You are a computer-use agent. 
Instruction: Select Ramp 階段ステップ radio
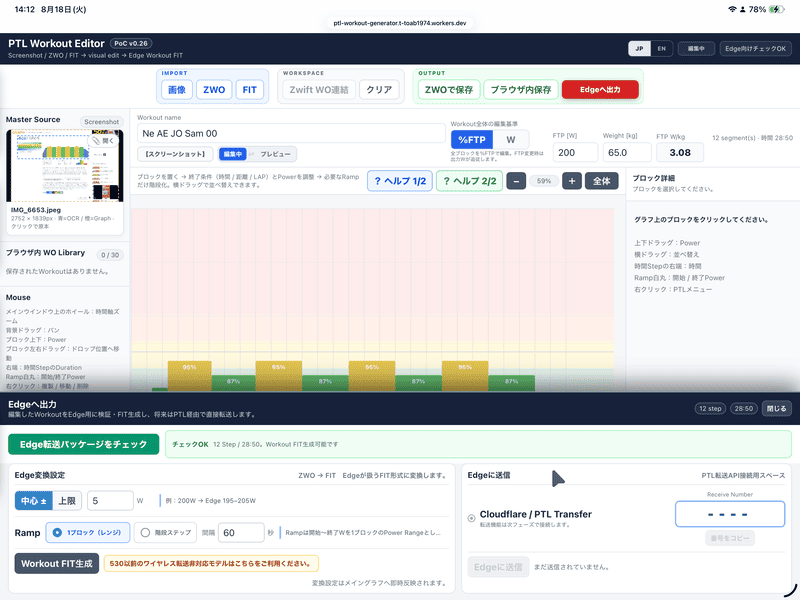tap(166, 533)
